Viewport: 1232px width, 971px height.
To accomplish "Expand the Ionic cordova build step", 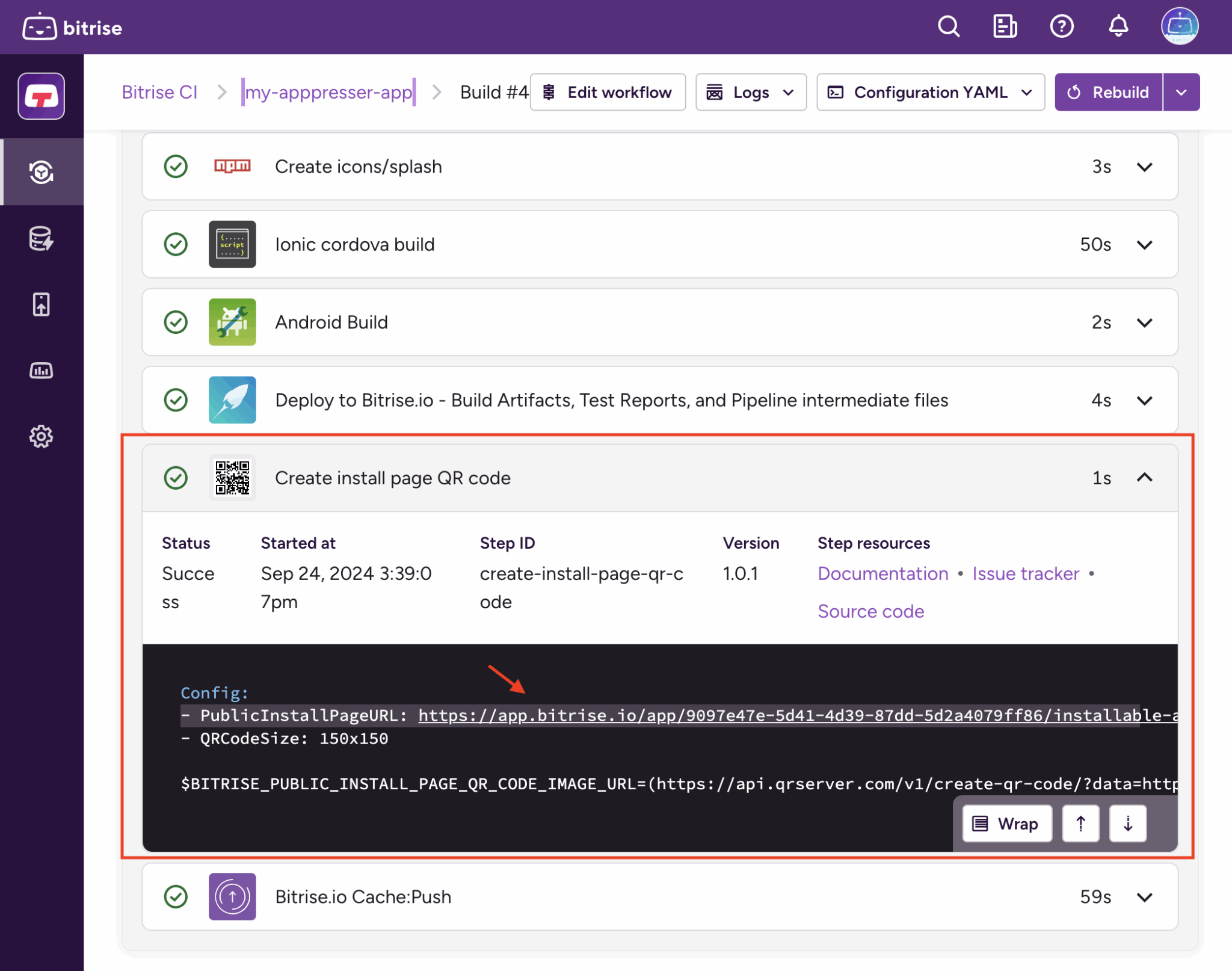I will coord(1144,245).
